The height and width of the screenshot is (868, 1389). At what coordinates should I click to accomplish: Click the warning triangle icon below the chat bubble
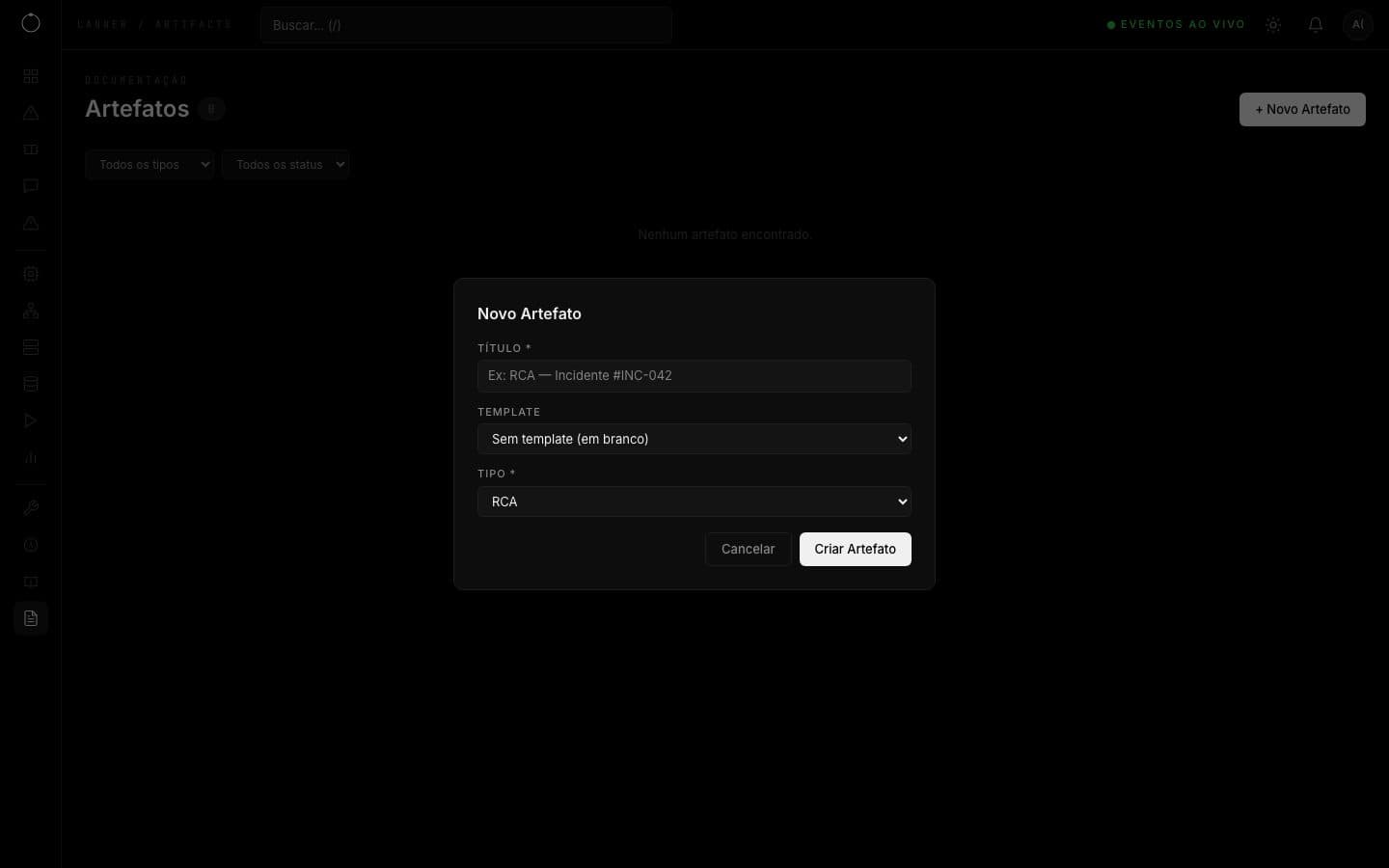tap(31, 223)
